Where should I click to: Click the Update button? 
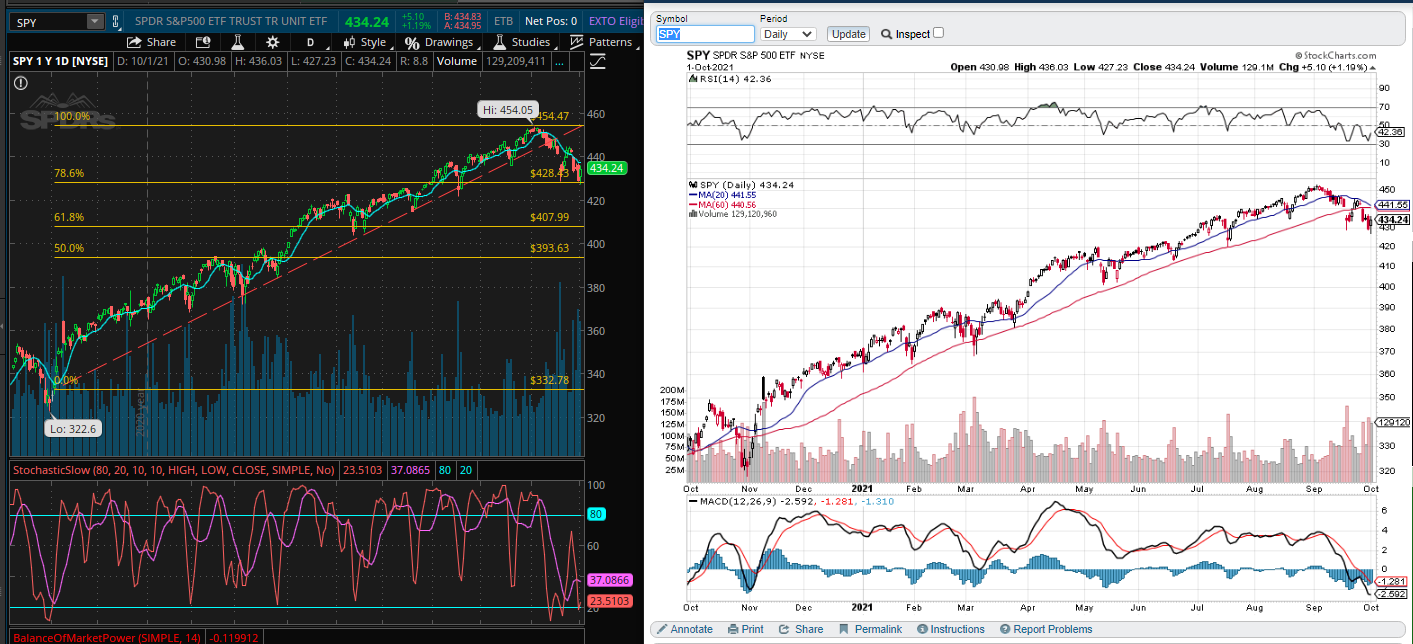click(x=849, y=34)
